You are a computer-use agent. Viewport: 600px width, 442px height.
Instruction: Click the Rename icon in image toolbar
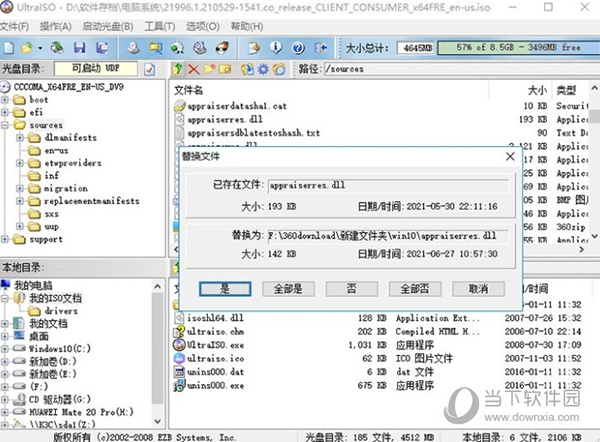click(x=225, y=69)
